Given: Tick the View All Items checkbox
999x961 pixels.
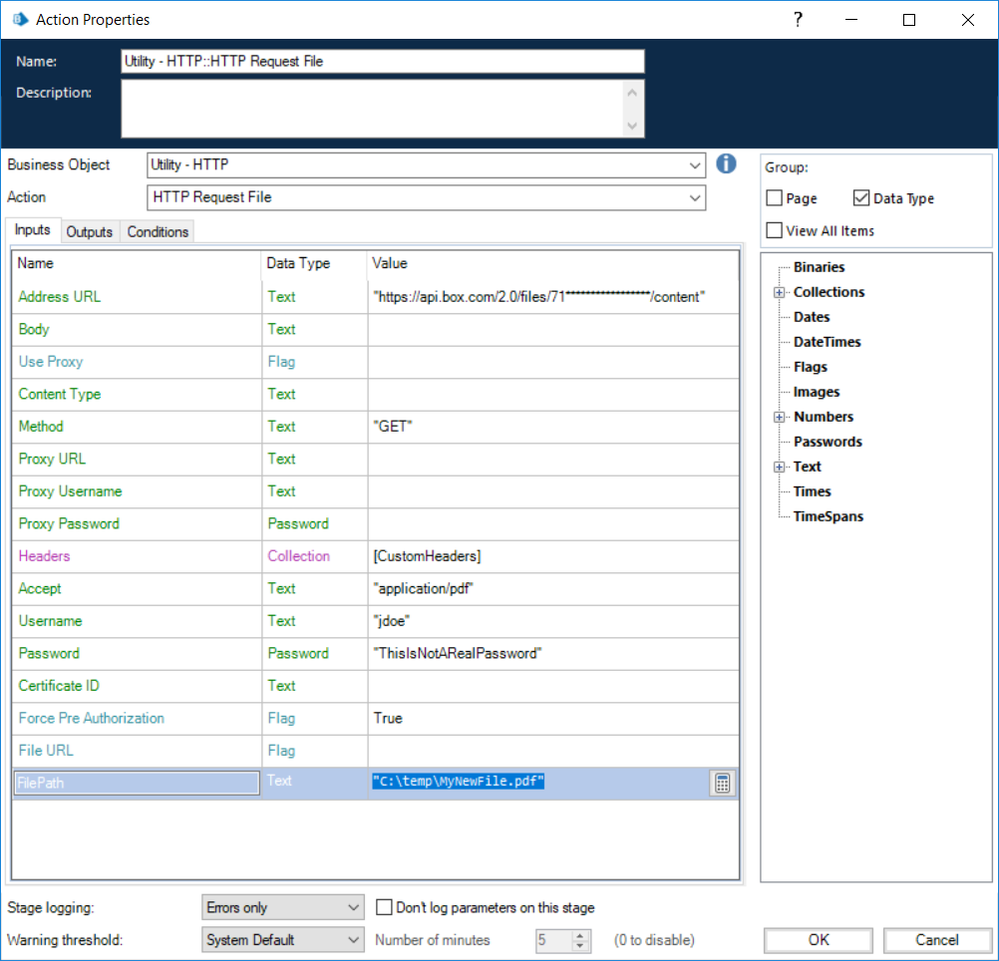Looking at the screenshot, I should coord(775,231).
